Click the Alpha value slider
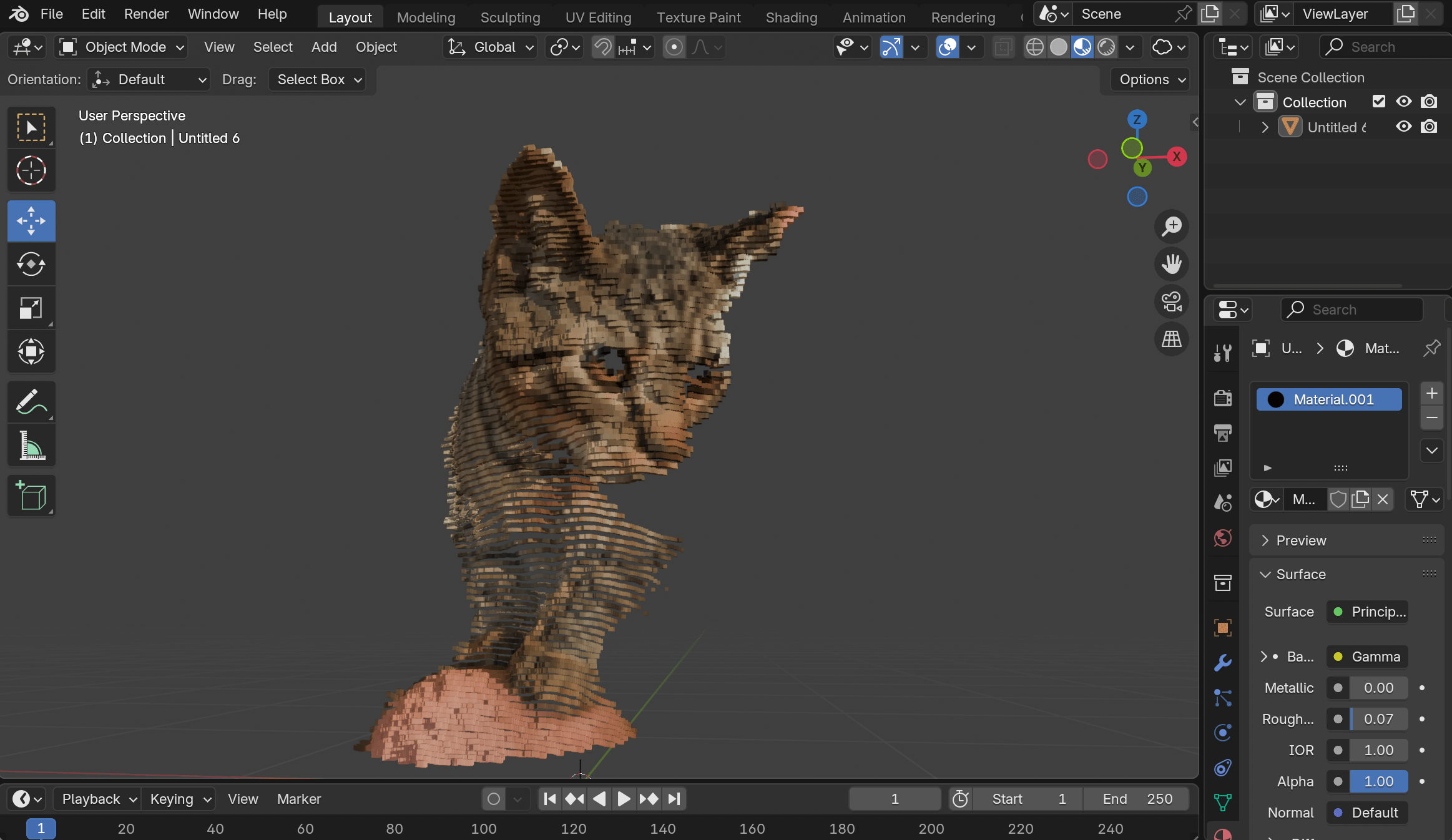The width and height of the screenshot is (1452, 840). pyautogui.click(x=1378, y=781)
